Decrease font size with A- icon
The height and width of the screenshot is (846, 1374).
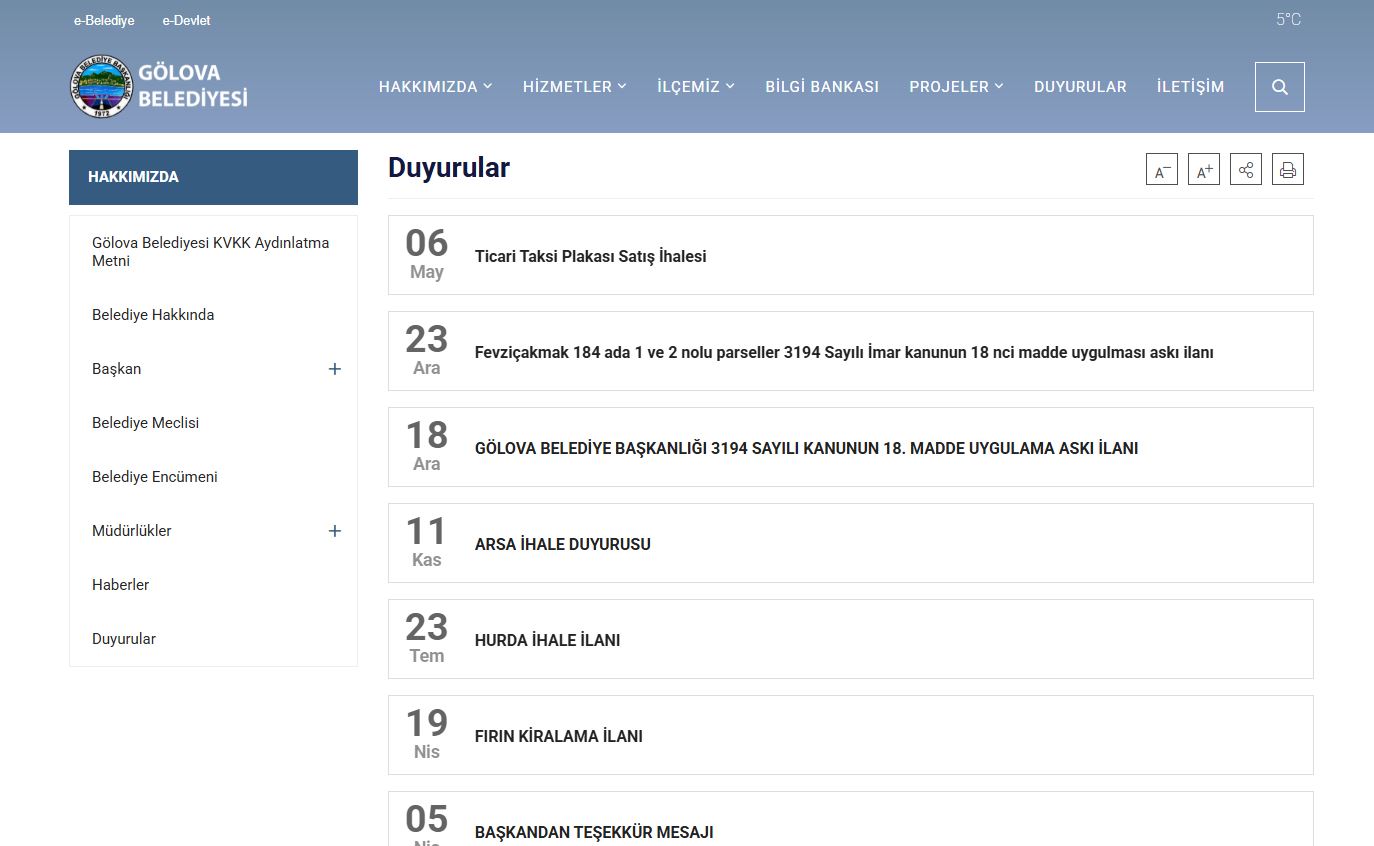click(x=1161, y=170)
